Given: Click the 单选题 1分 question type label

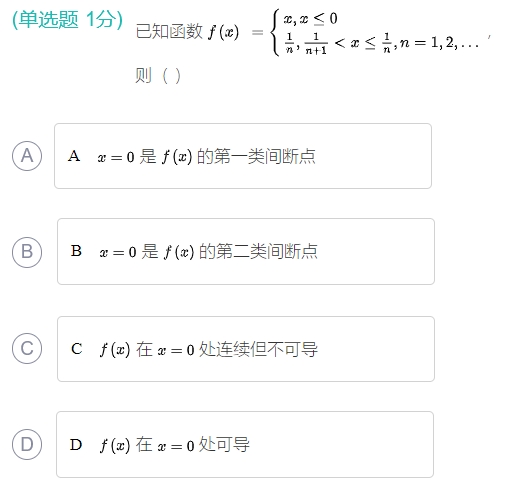Looking at the screenshot, I should click(67, 19).
